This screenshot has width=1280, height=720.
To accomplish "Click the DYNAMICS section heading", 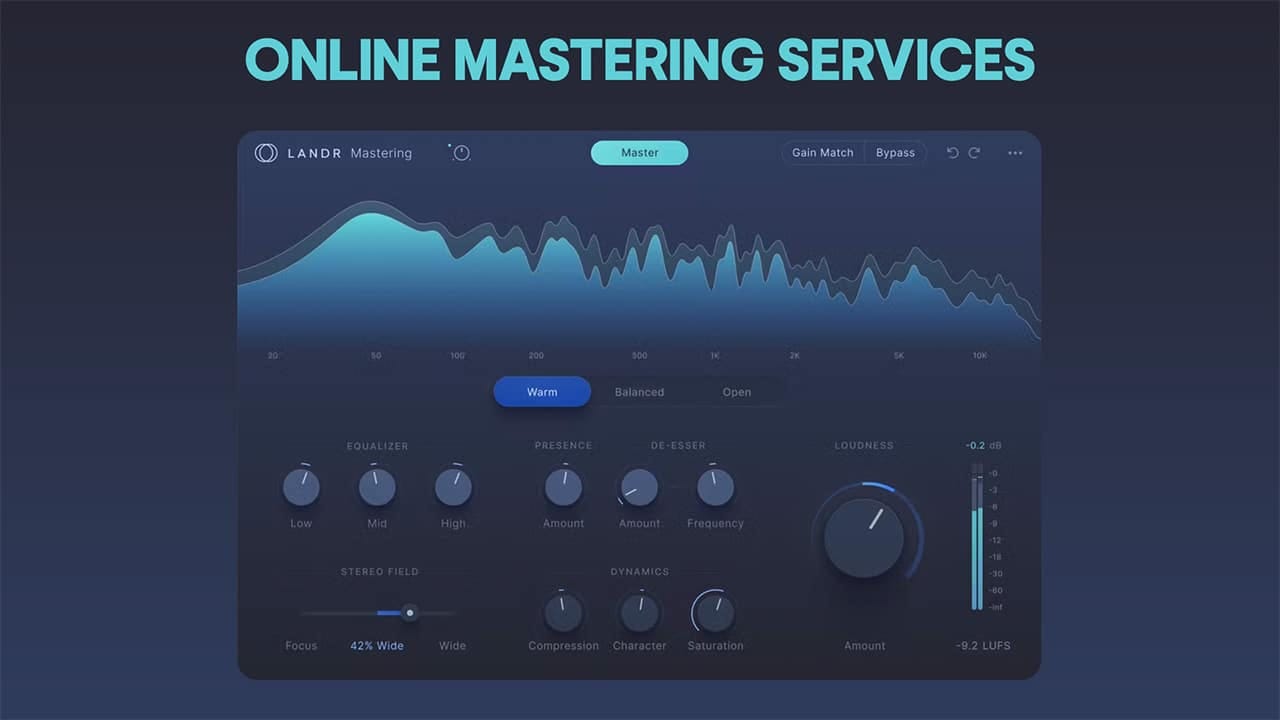I will pos(639,572).
